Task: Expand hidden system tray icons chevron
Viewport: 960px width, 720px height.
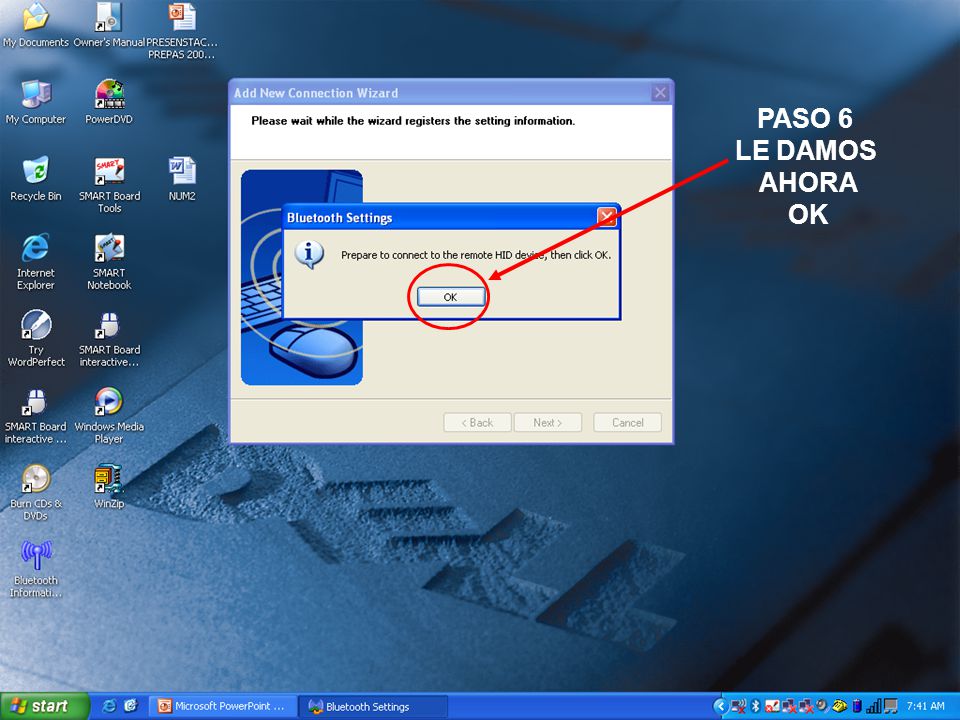Action: coord(721,706)
